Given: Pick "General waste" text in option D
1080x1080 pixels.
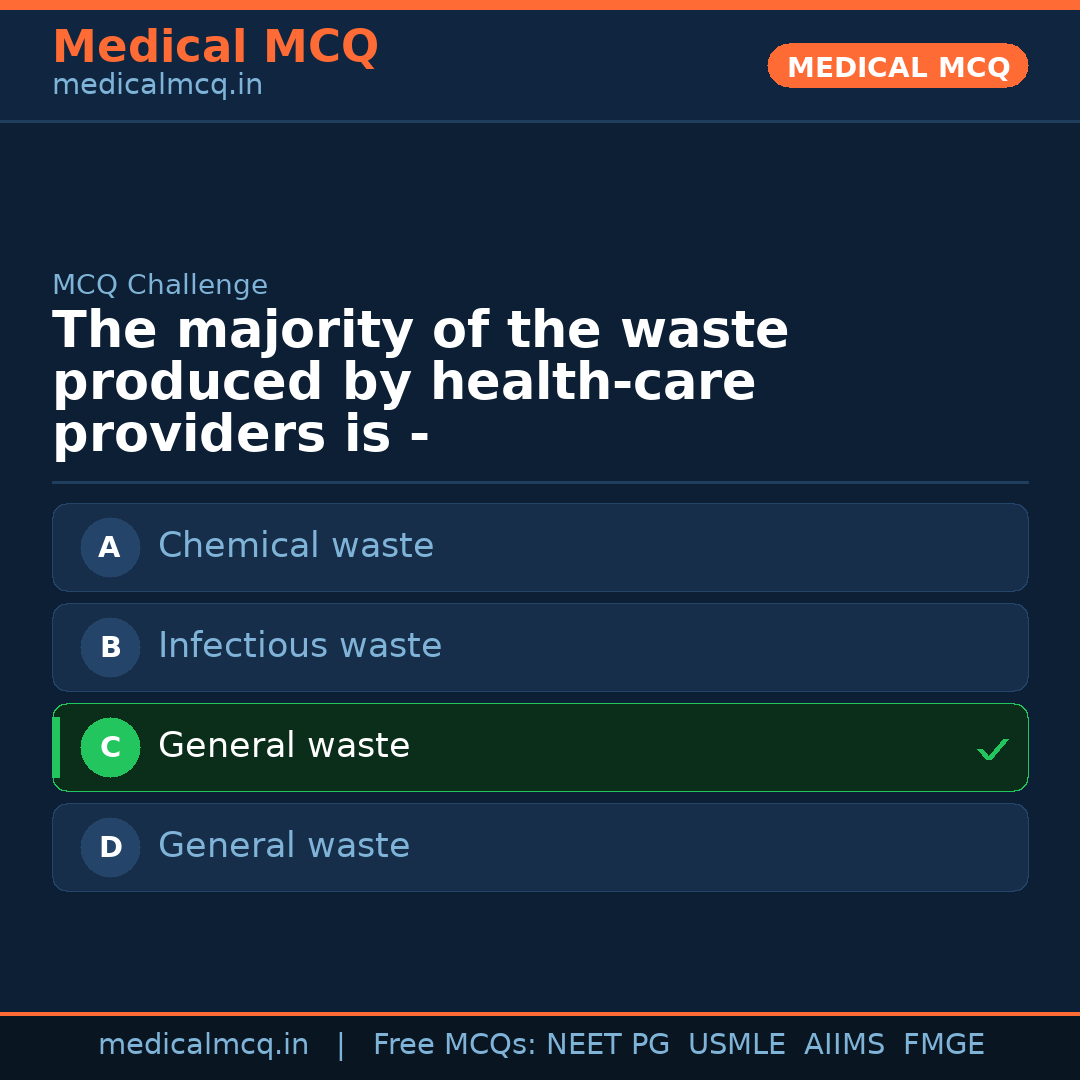Looking at the screenshot, I should point(284,846).
